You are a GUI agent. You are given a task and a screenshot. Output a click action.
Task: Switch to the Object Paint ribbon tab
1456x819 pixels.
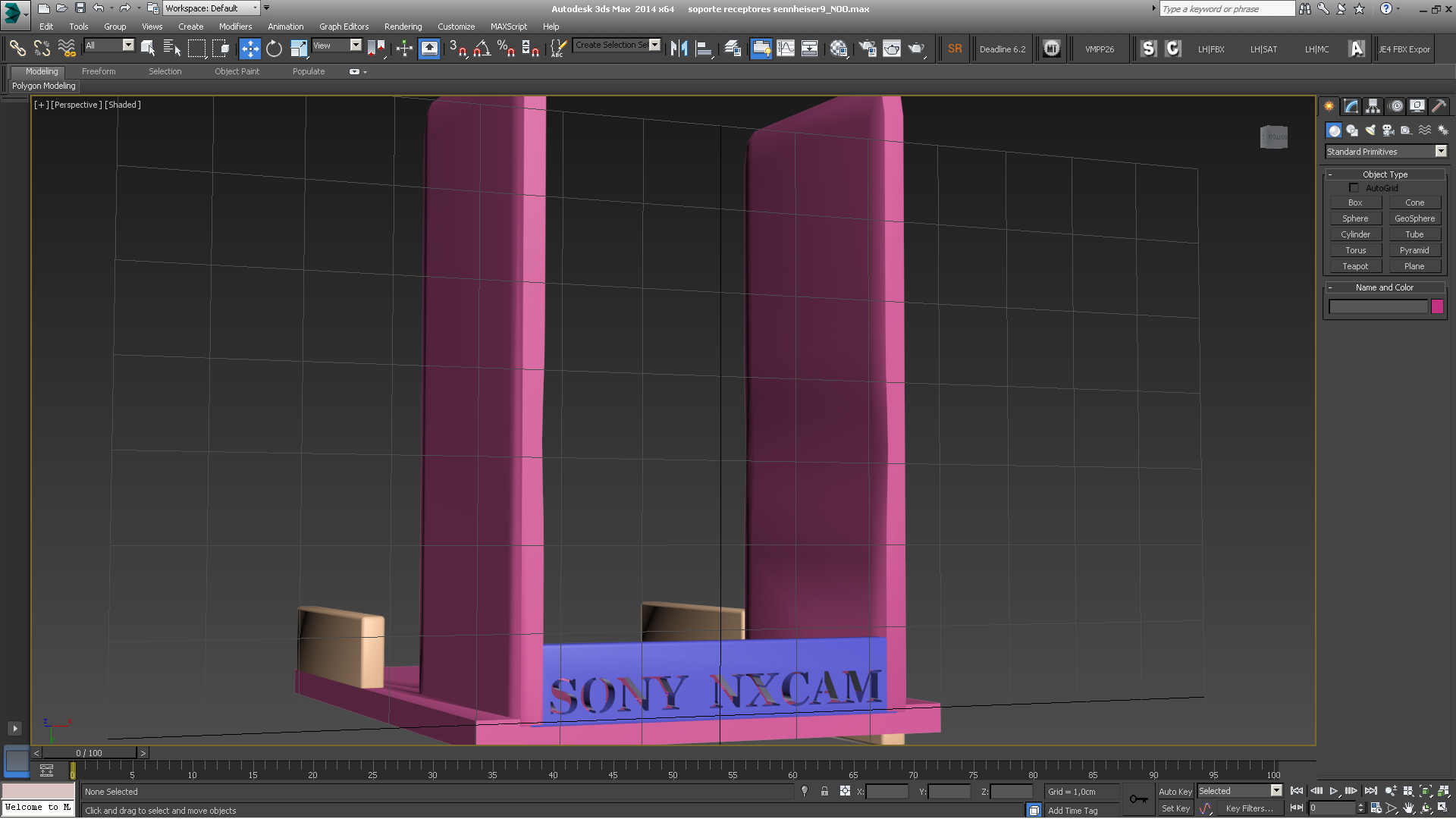point(237,71)
